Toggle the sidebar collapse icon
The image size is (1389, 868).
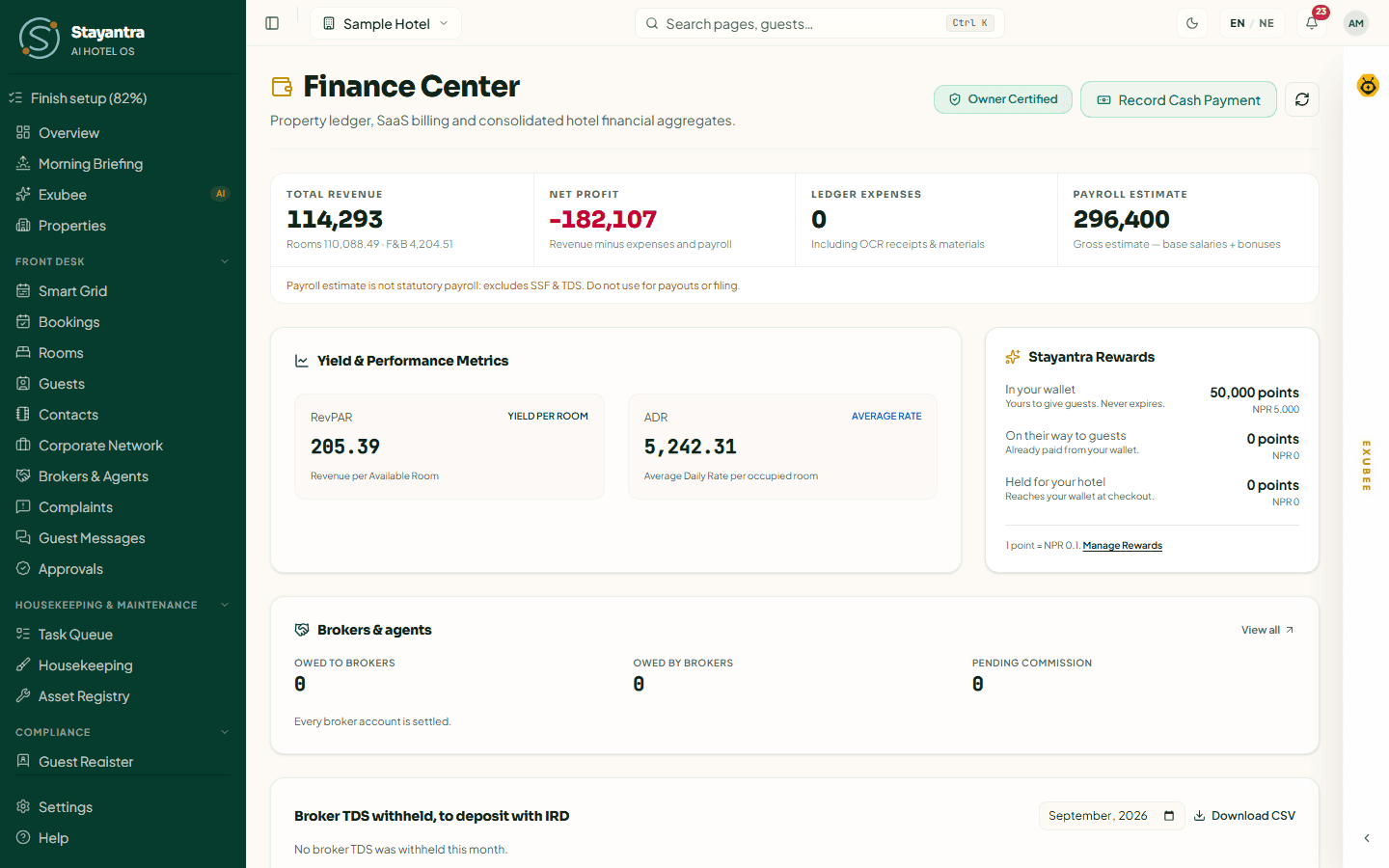pyautogui.click(x=272, y=23)
